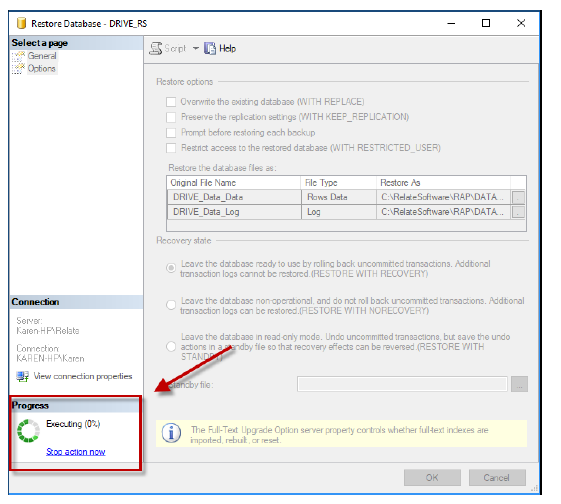Viewport: 561px width, 504px height.
Task: Click Stop action now link
Action: [75, 451]
